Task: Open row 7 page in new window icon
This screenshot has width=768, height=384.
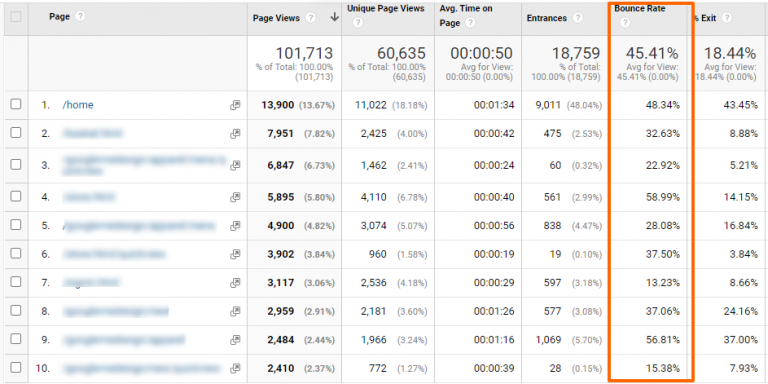Action: 235,283
